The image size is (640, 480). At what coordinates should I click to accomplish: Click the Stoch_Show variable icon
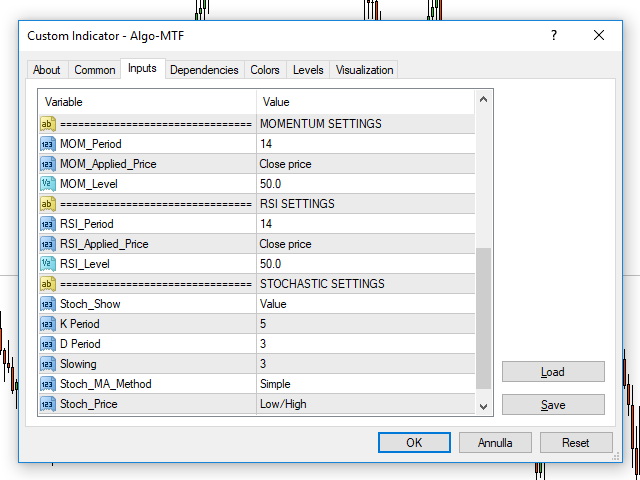coord(47,304)
